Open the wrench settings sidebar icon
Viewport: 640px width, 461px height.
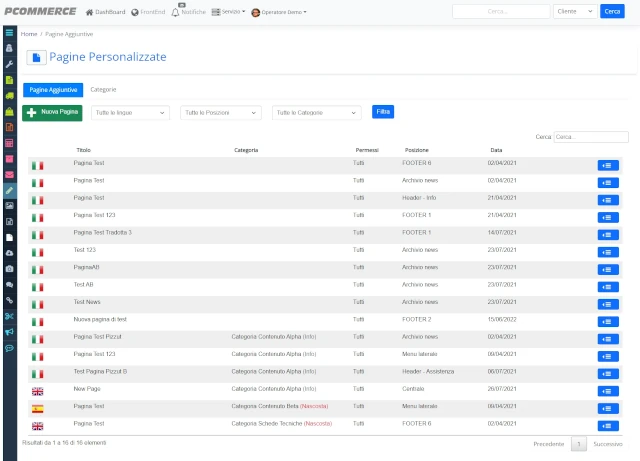click(x=9, y=64)
